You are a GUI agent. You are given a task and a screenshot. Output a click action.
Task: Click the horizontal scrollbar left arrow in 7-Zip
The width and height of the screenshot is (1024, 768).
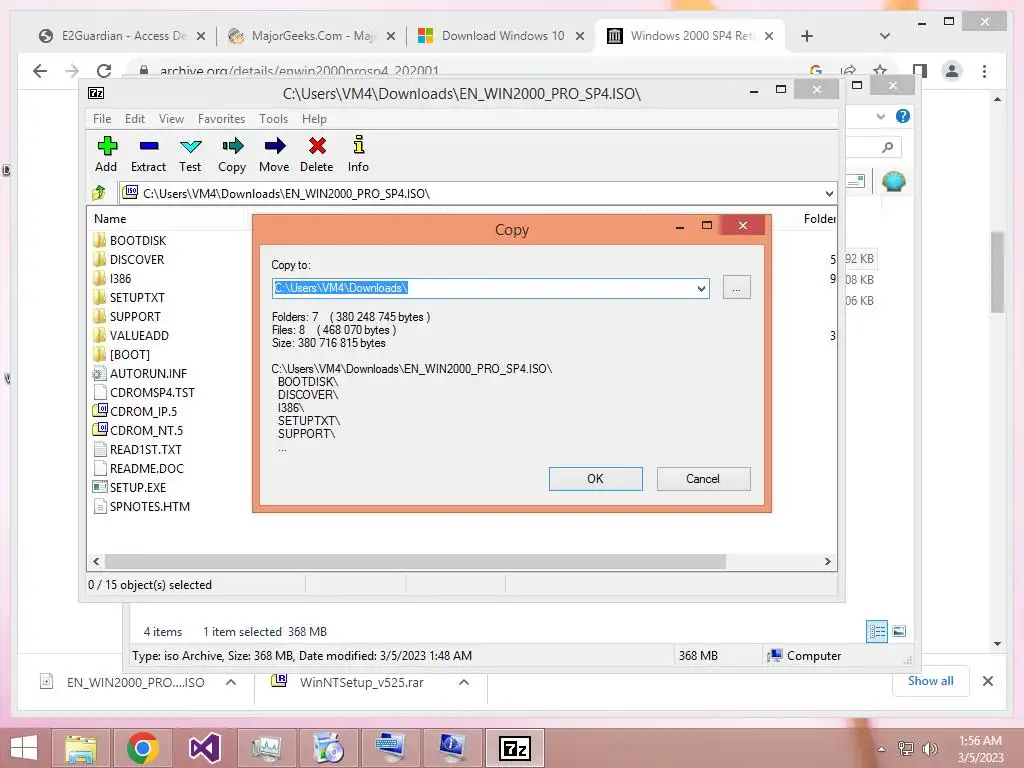(x=97, y=561)
